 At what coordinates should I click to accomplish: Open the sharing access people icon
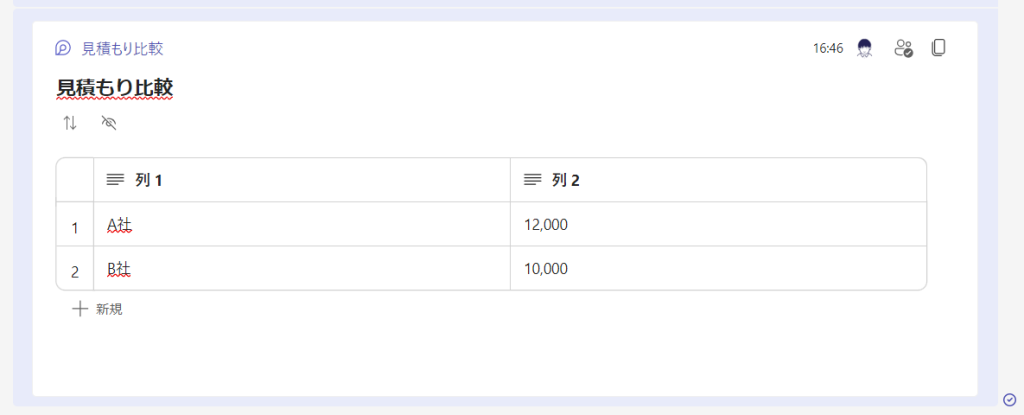[904, 48]
